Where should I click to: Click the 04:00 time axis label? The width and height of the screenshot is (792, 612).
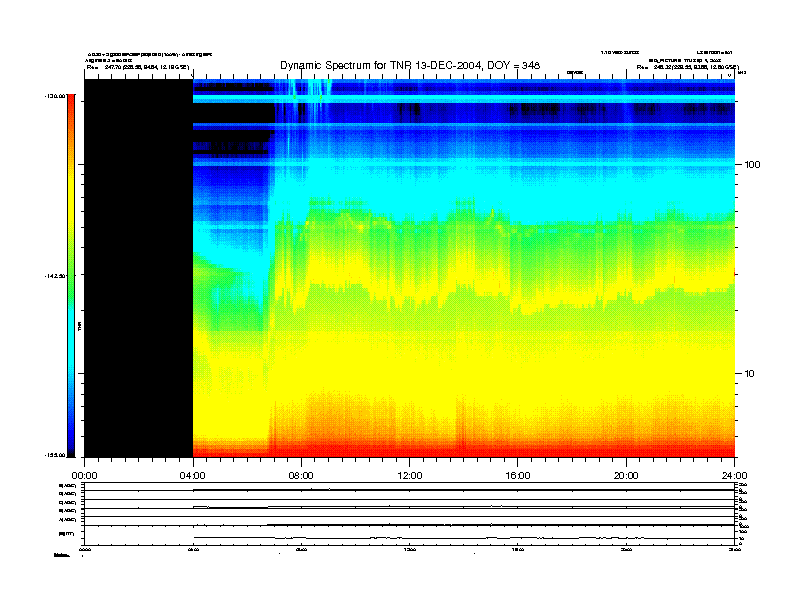tap(193, 476)
